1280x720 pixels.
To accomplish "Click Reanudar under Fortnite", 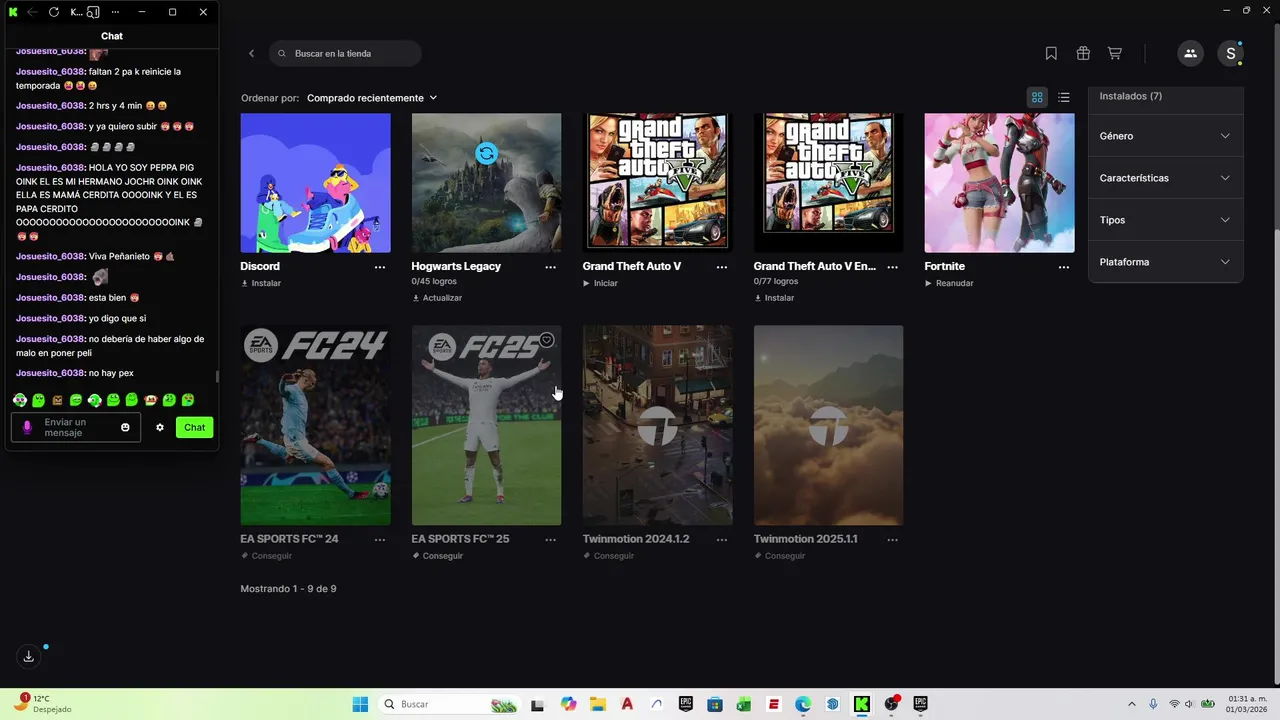I will click(949, 283).
